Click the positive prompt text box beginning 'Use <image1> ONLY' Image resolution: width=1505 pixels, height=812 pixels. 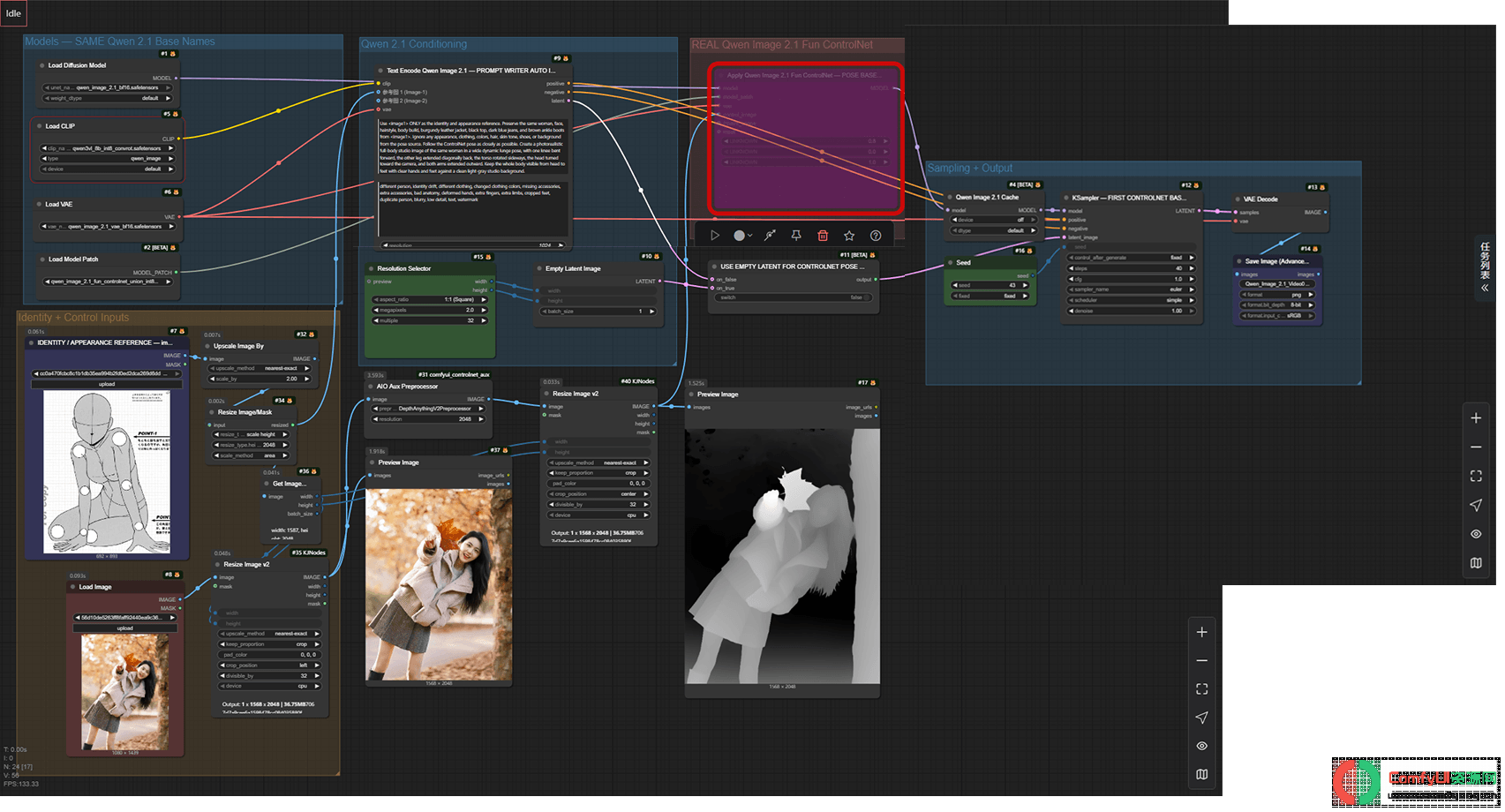click(x=472, y=147)
